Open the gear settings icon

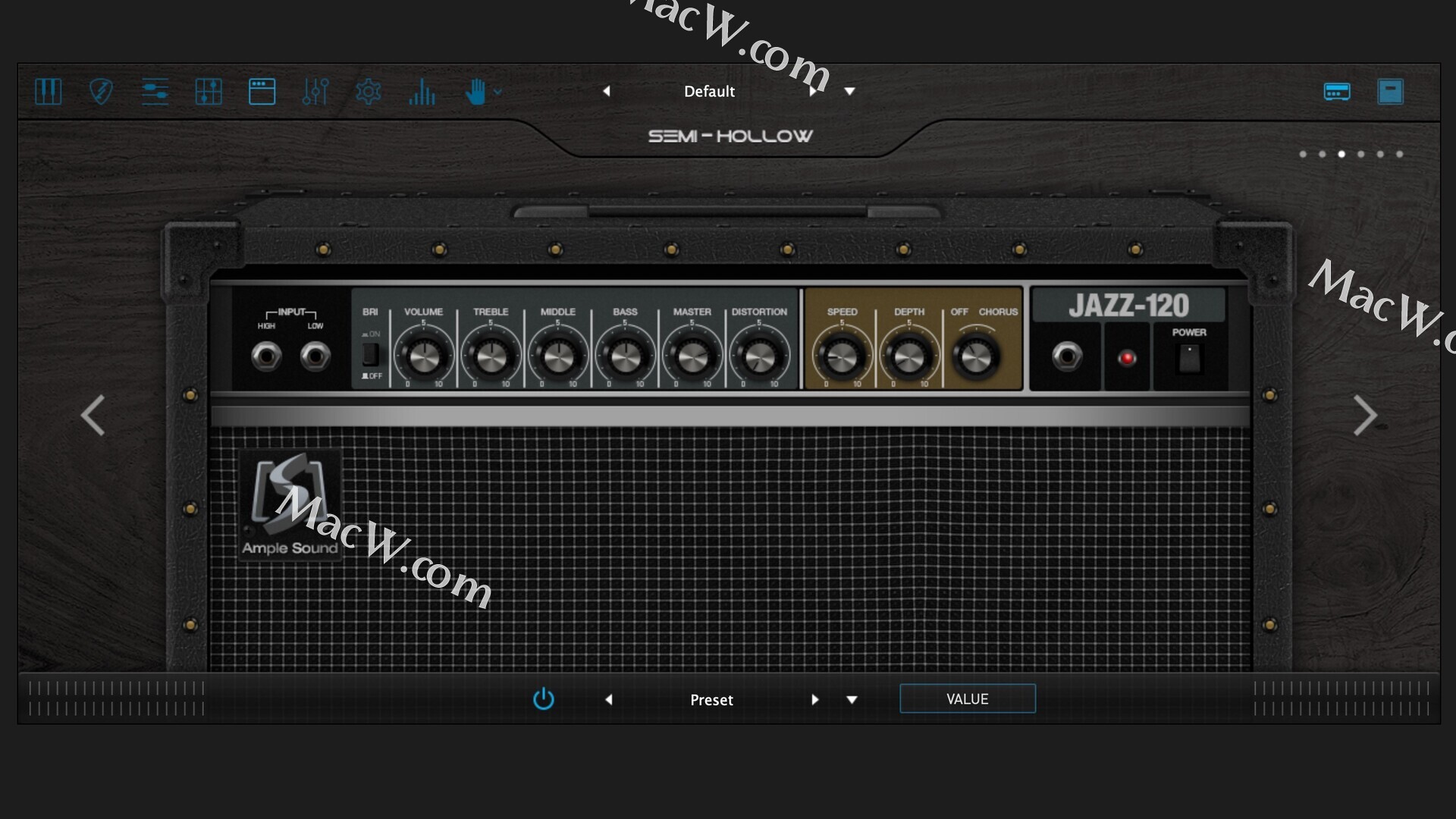(x=369, y=92)
